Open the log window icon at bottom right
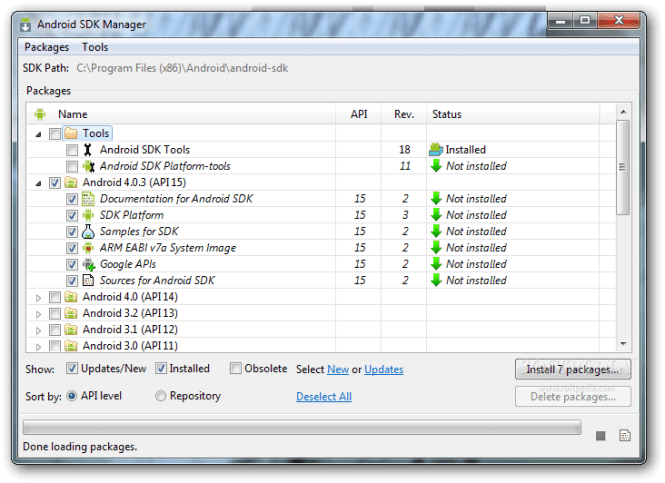Screen dimensions: 665x483 point(625,436)
